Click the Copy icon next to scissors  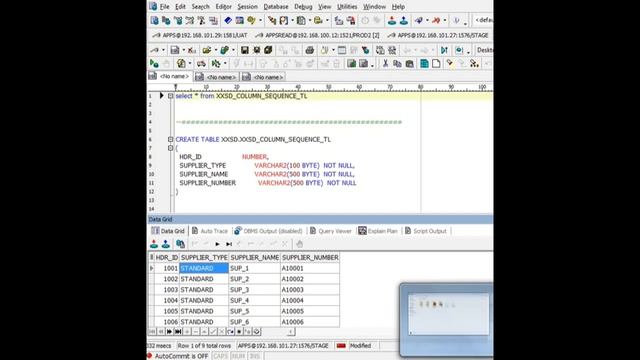[397, 63]
